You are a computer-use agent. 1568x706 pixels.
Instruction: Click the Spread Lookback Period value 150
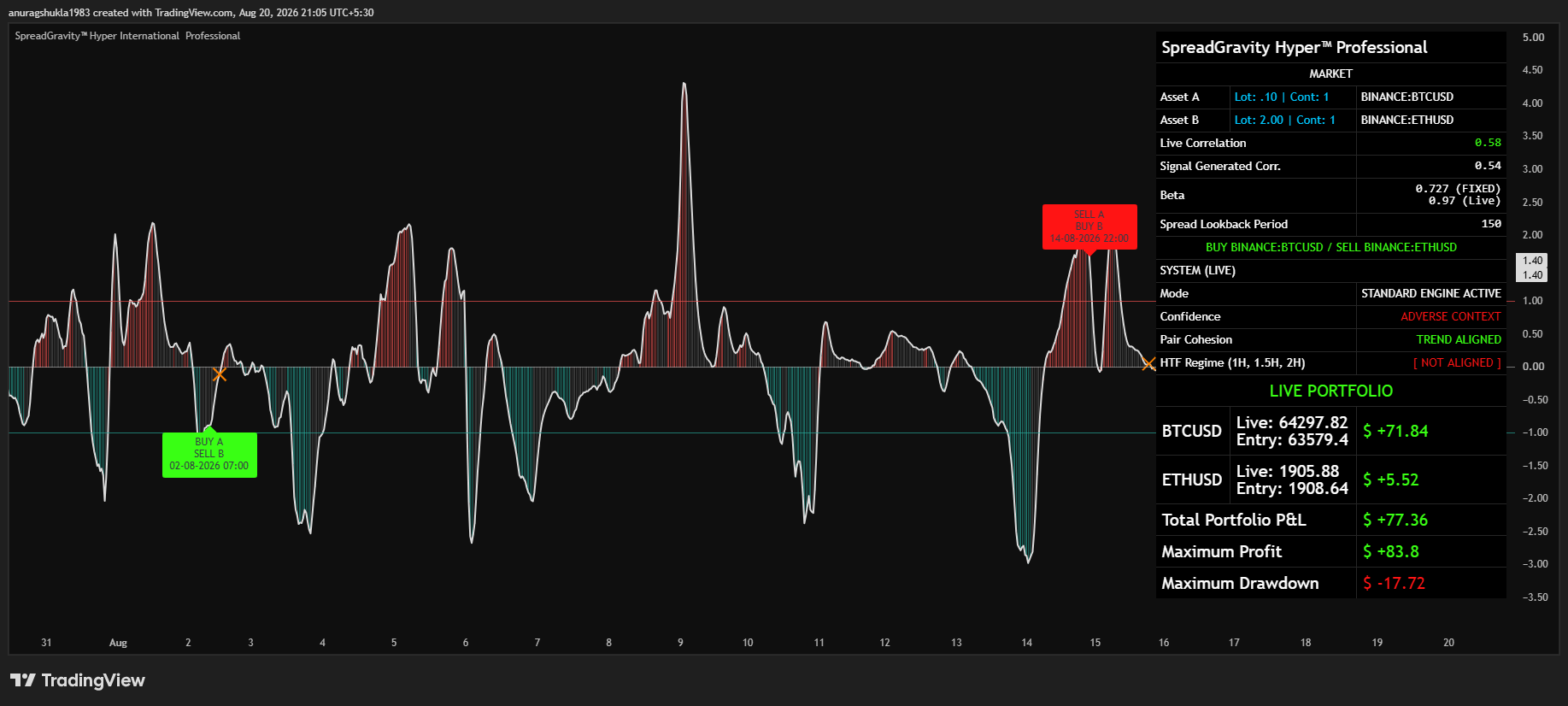click(x=1491, y=224)
